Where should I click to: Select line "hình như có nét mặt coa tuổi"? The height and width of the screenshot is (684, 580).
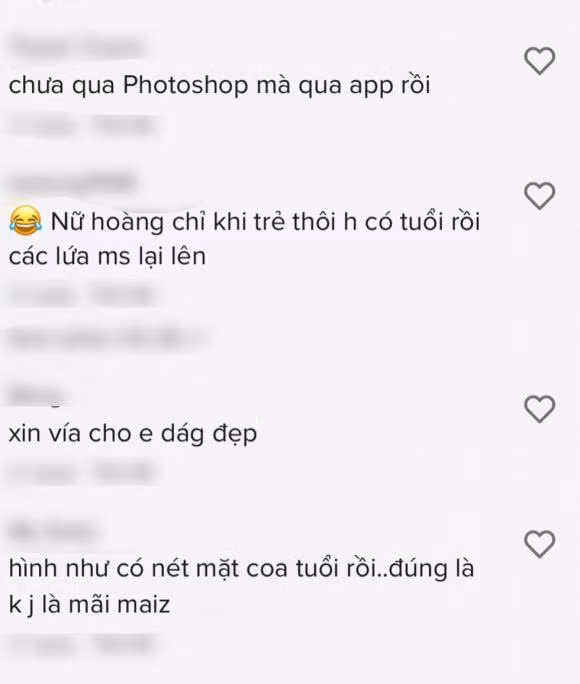[x=241, y=569]
